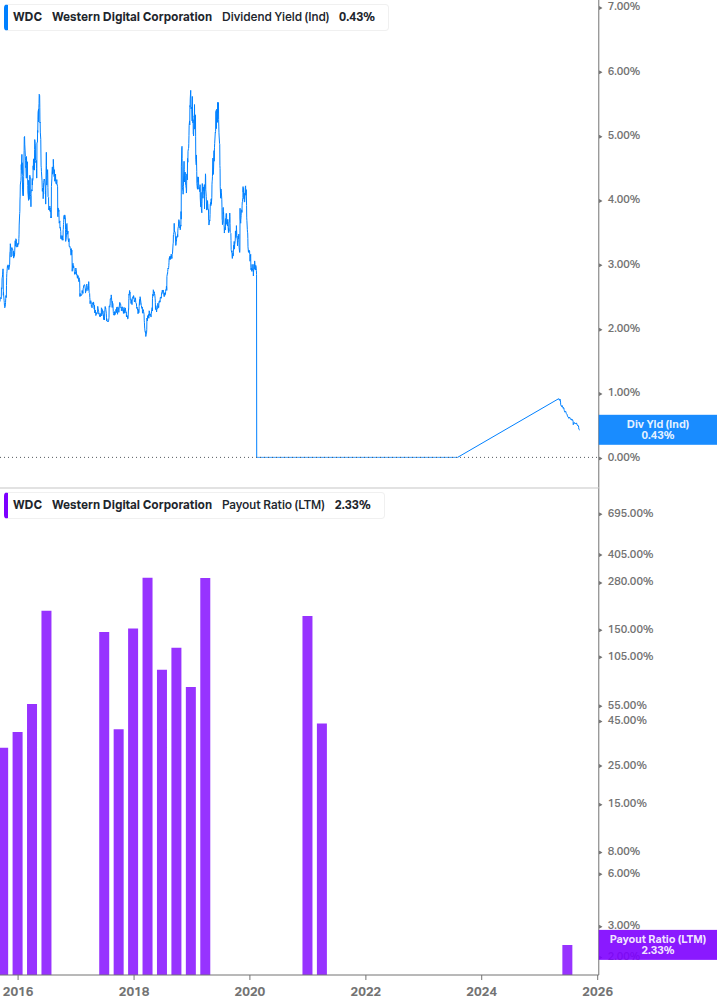717x1005 pixels.
Task: Click the 105.00% label on the payout axis
Action: pyautogui.click(x=630, y=656)
